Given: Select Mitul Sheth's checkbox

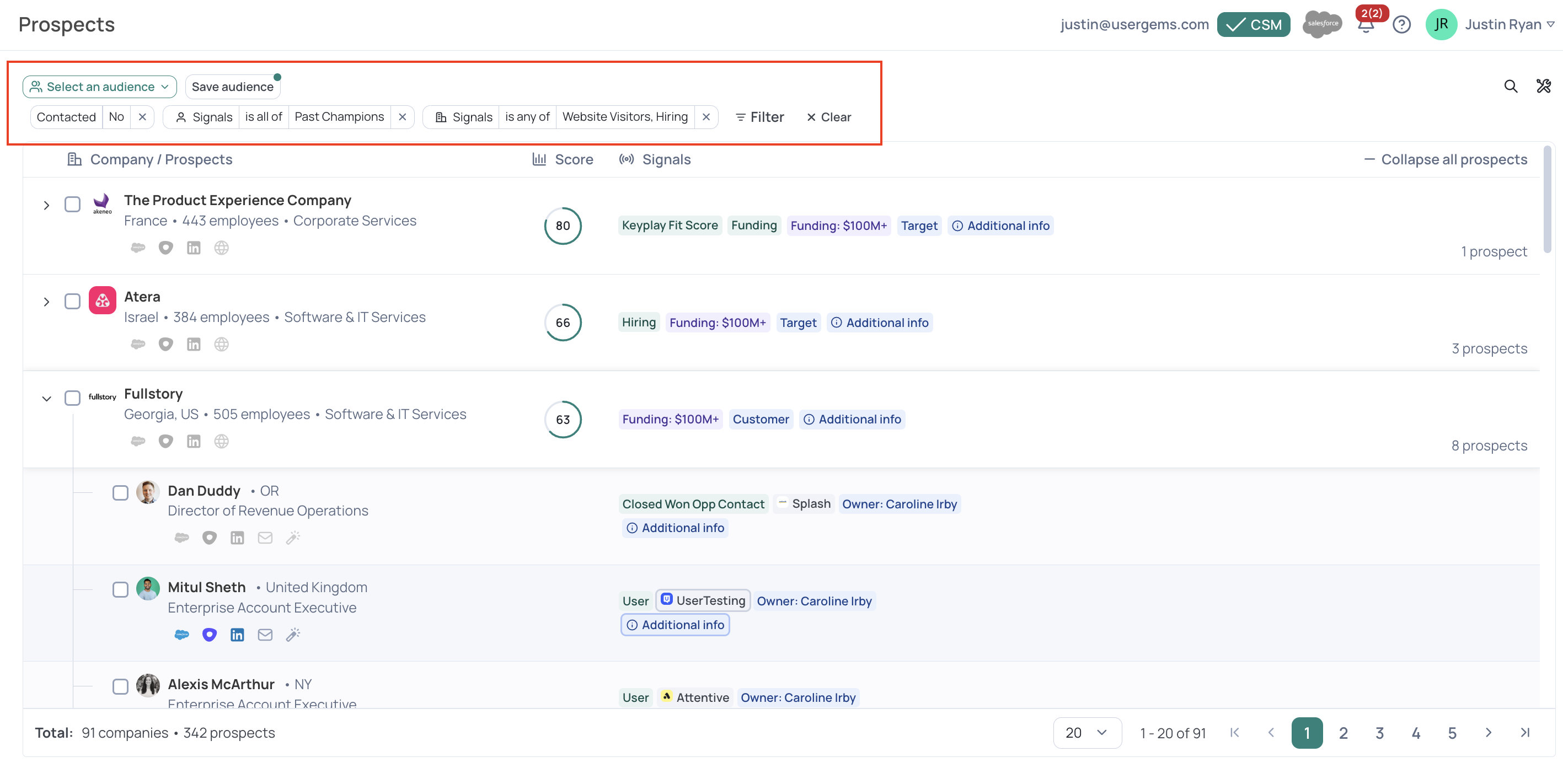Looking at the screenshot, I should [x=120, y=589].
